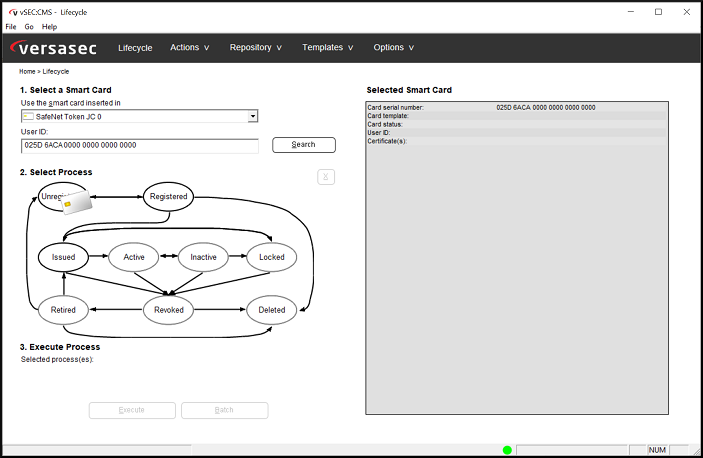Image resolution: width=703 pixels, height=458 pixels.
Task: Click the 'Card status:' row
Action: (516, 125)
